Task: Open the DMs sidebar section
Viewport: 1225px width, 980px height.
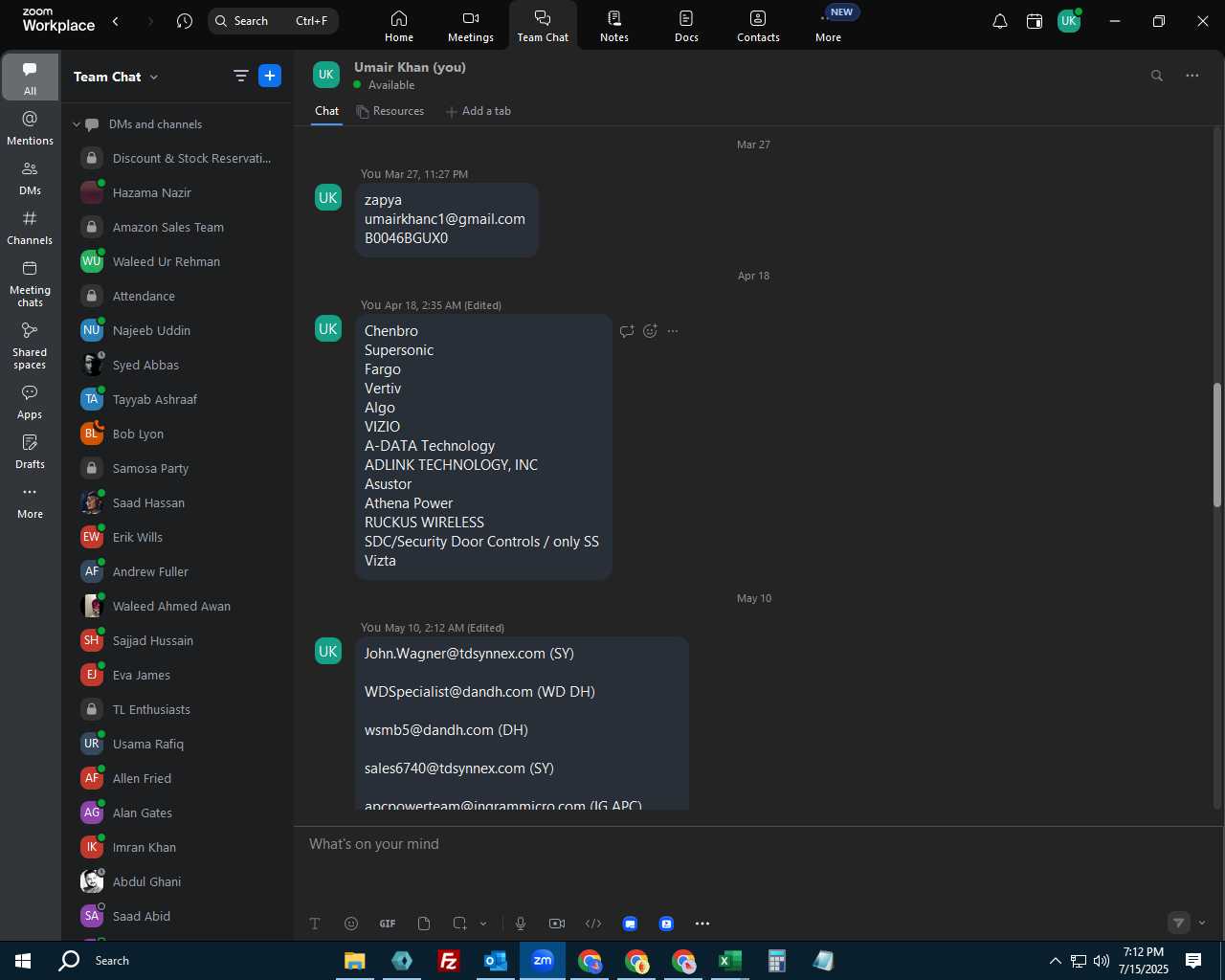Action: coord(30,178)
